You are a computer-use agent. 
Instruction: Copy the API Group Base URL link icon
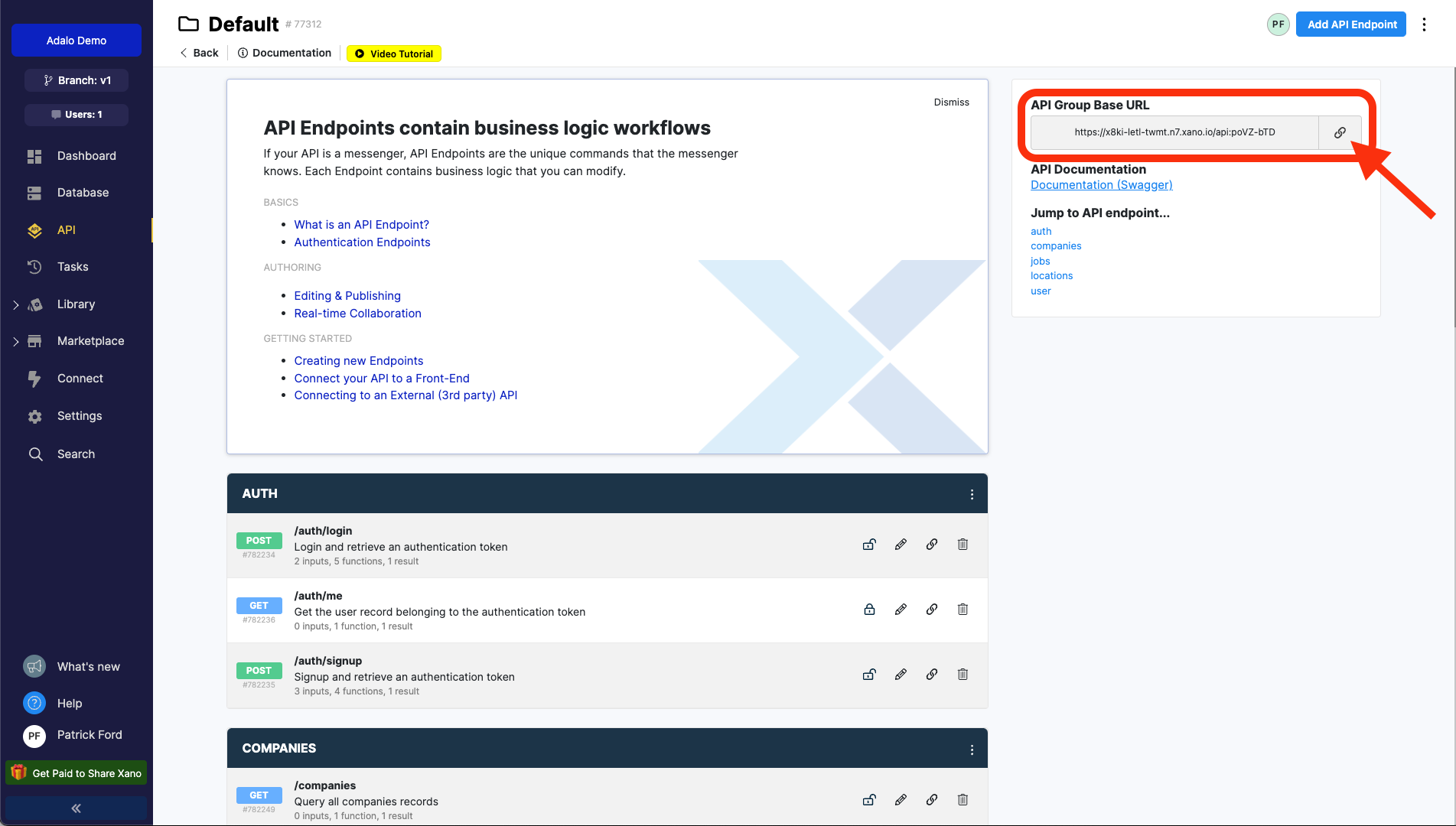click(1340, 132)
